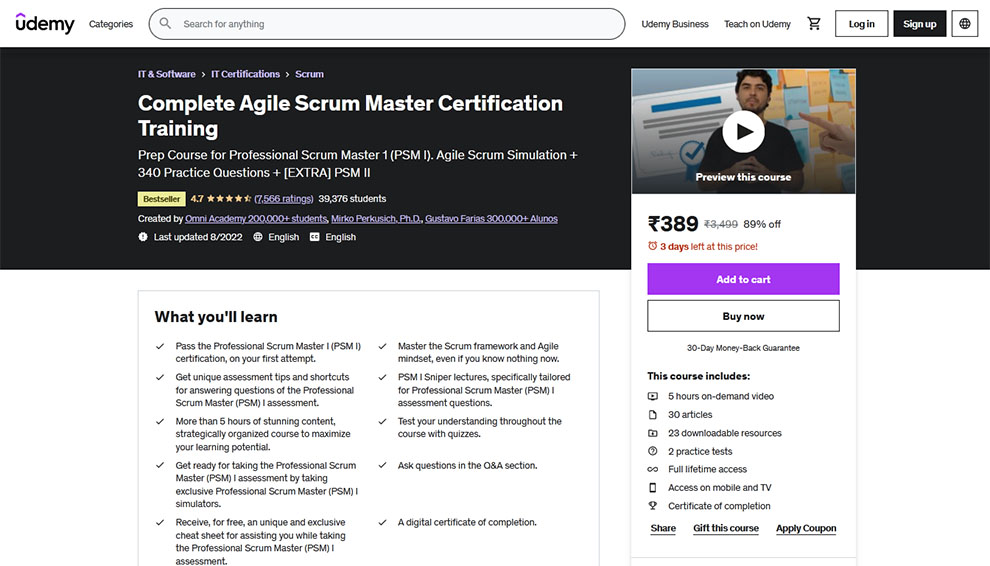The height and width of the screenshot is (566, 990).
Task: Click the This course includes heading
Action: 698,376
